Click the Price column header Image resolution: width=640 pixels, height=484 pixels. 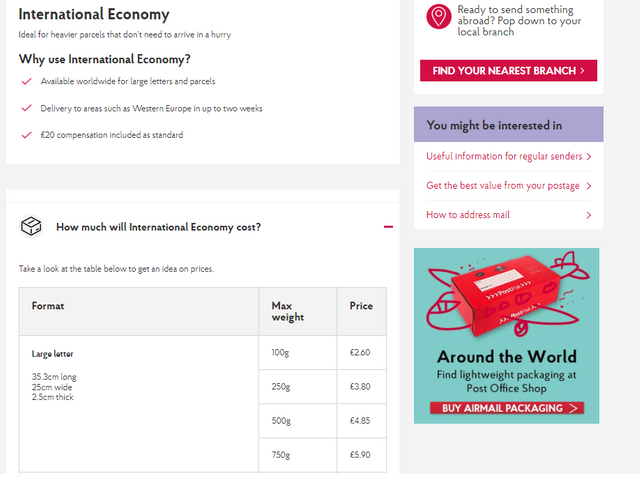pos(360,306)
